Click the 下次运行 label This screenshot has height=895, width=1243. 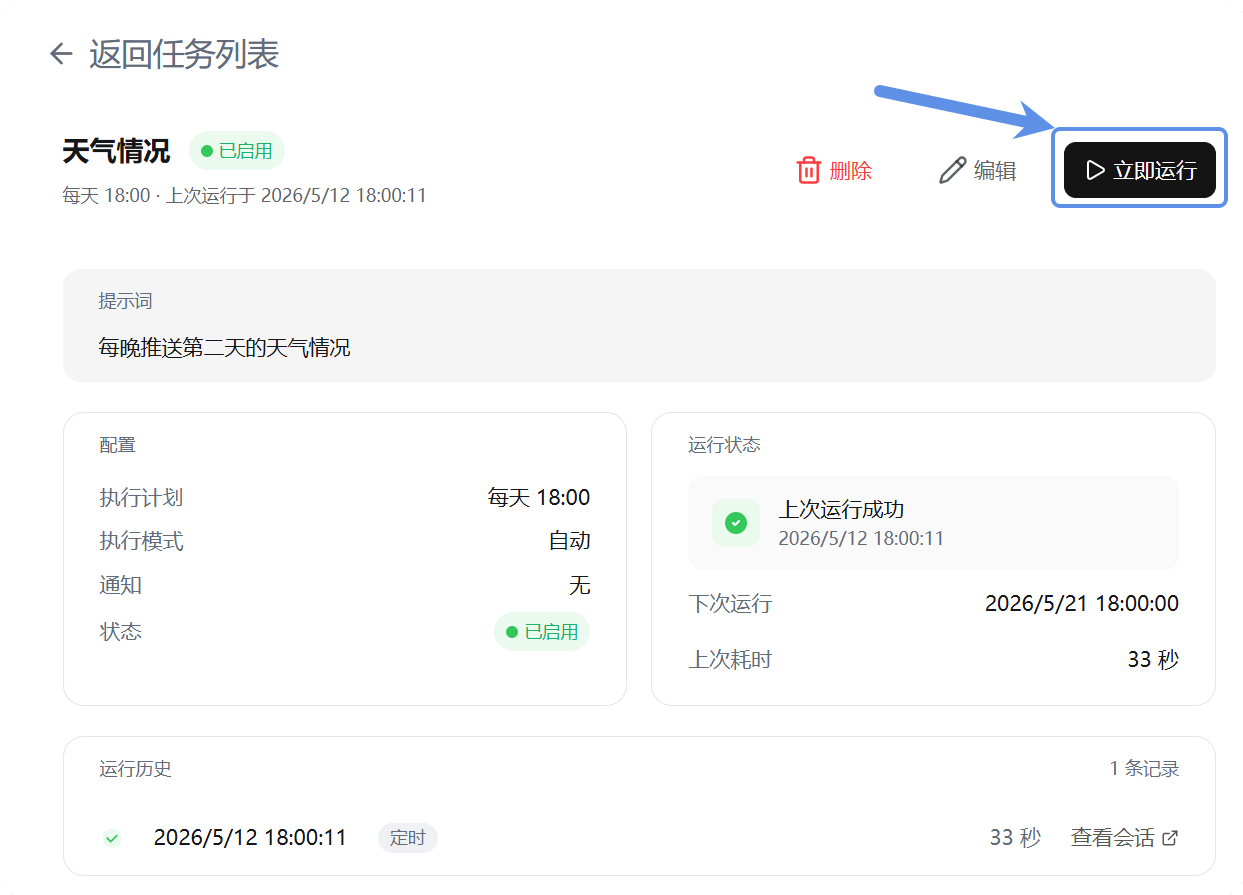[x=730, y=603]
